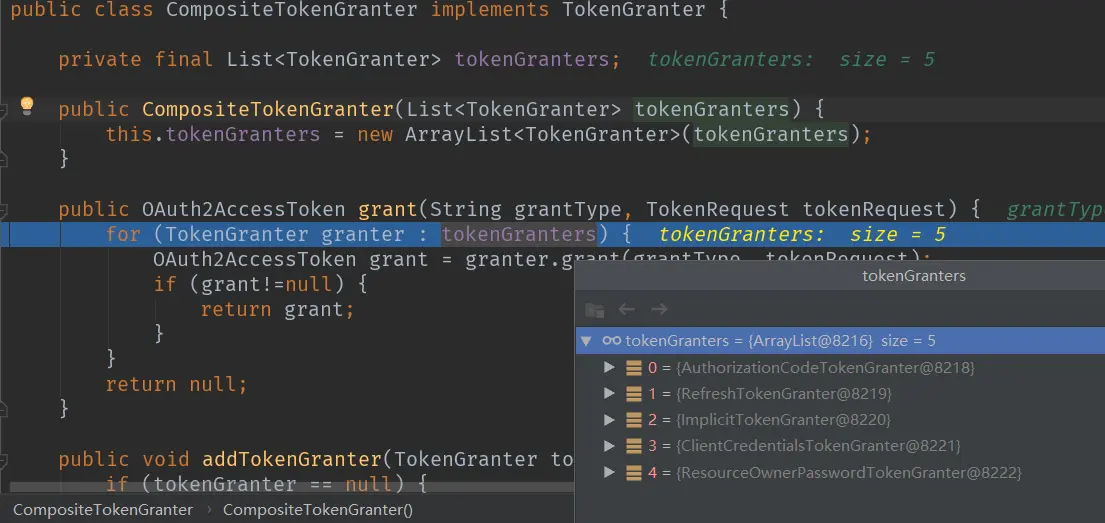Click the yellow lightbulb intention icon

tap(27, 106)
